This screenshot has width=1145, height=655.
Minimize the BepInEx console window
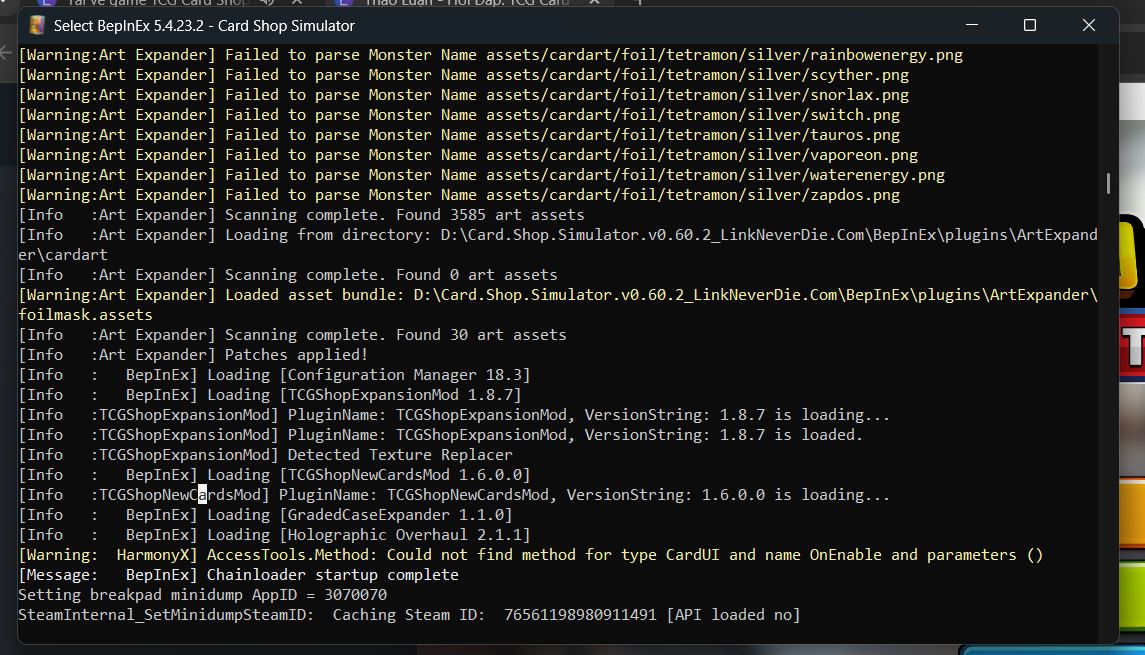tap(970, 25)
